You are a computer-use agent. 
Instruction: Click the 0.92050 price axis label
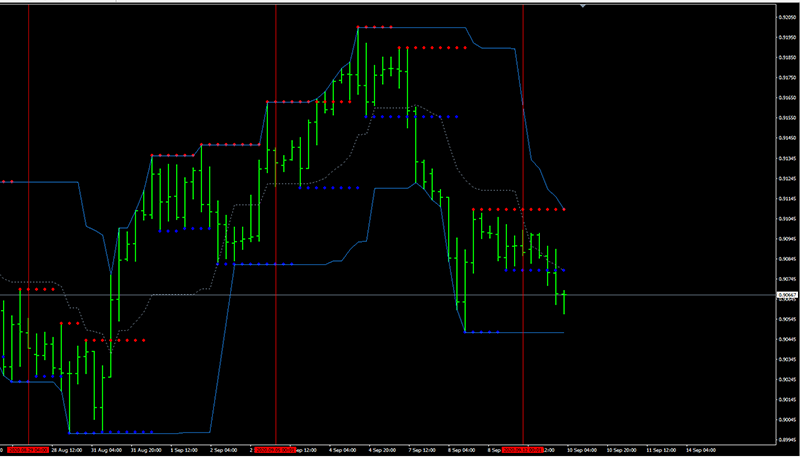pyautogui.click(x=787, y=16)
